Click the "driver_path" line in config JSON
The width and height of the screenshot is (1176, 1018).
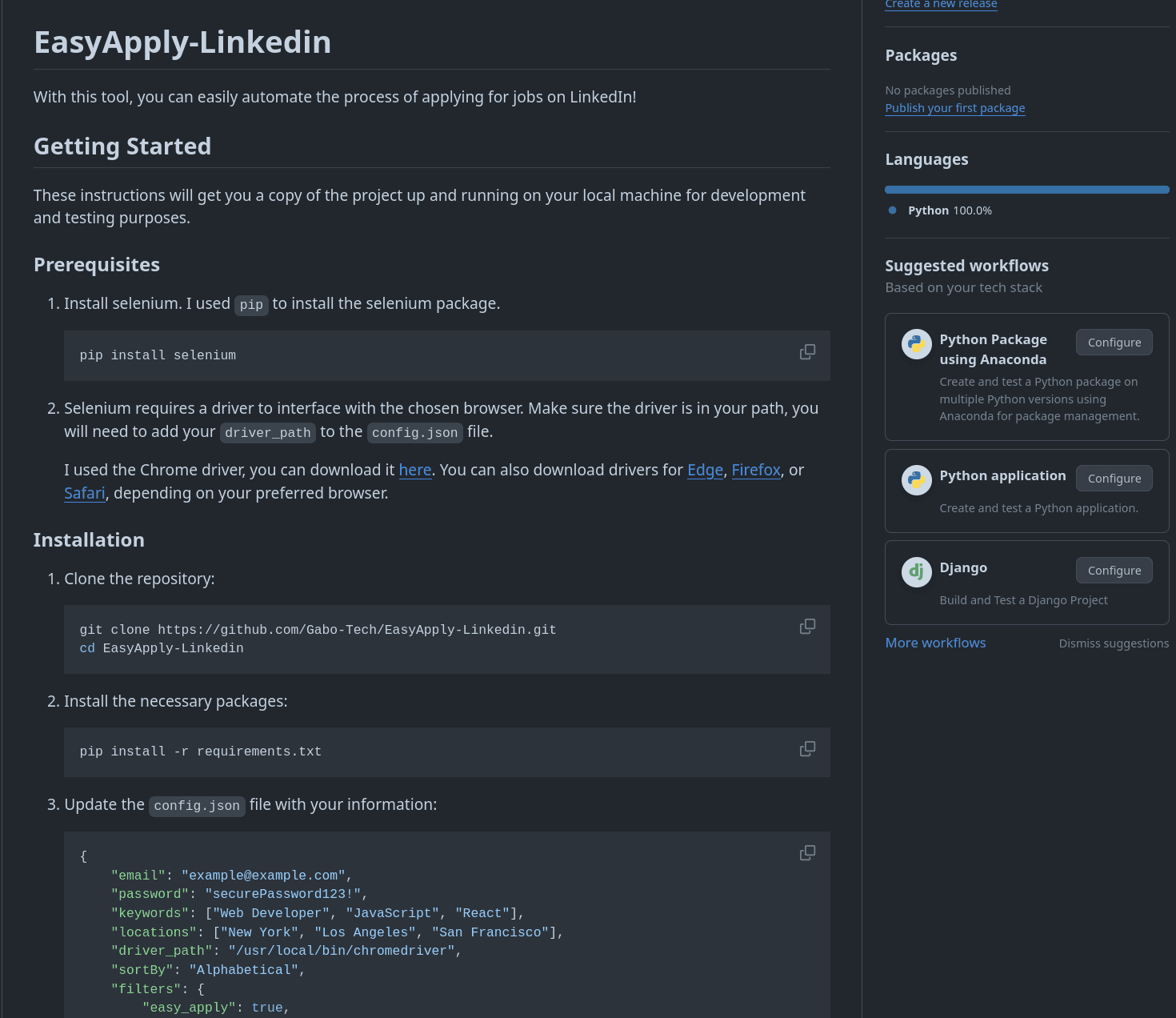[x=286, y=951]
